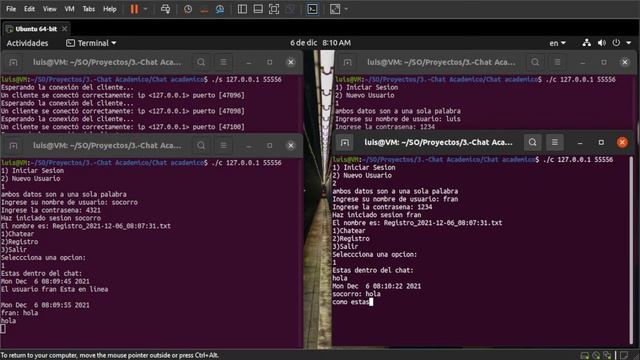Click 'Ingrese la contrasena: 4321' line
This screenshot has height=360, width=640.
pyautogui.click(x=51, y=210)
